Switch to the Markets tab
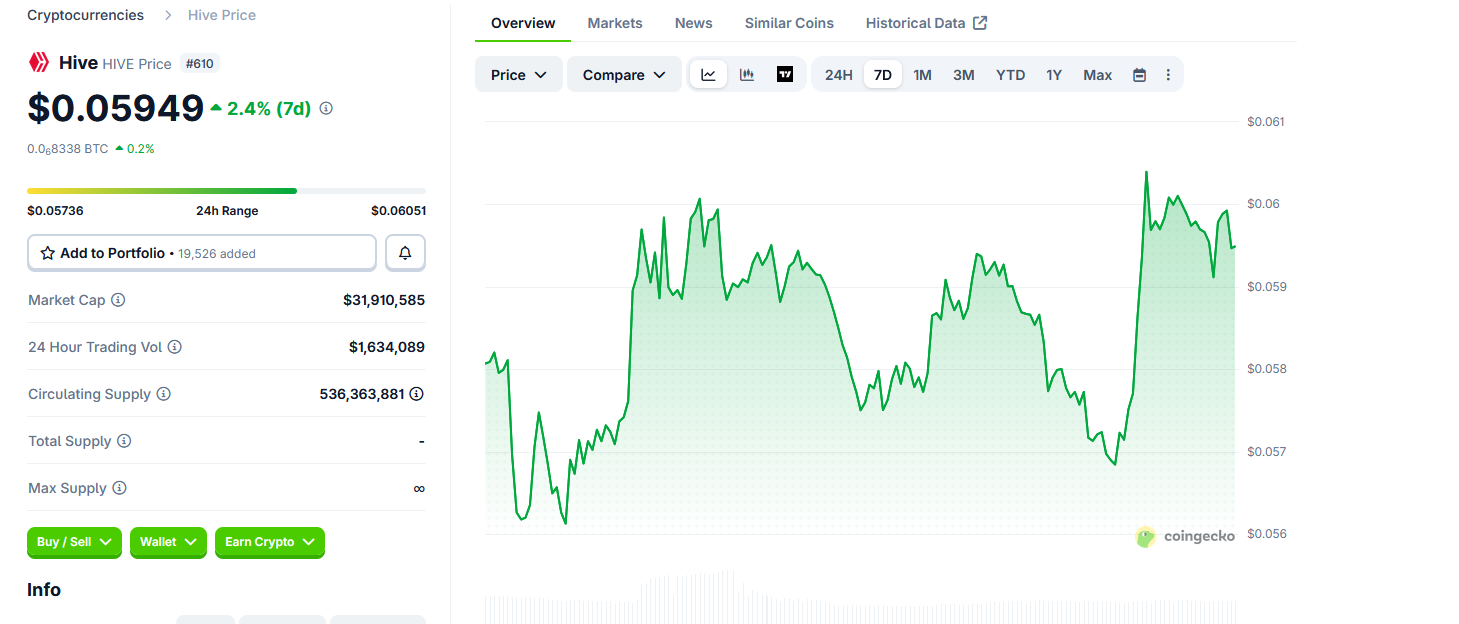This screenshot has width=1459, height=624. (615, 23)
